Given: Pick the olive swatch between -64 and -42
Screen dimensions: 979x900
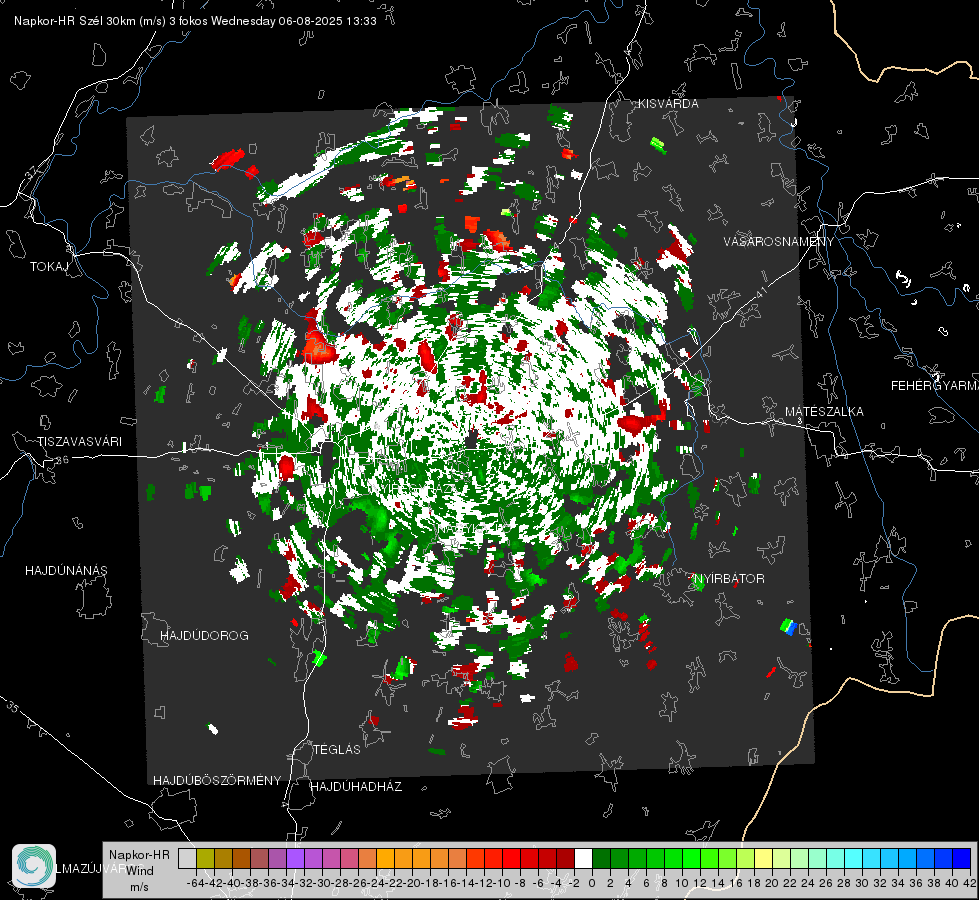Looking at the screenshot, I should [205, 858].
